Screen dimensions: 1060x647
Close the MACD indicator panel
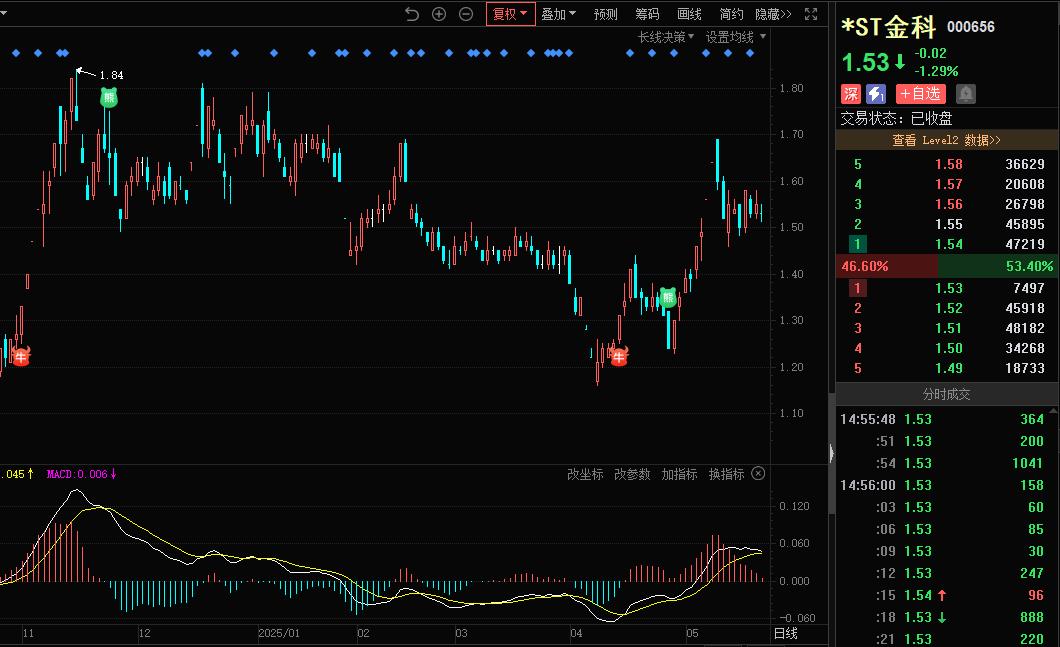tap(758, 474)
